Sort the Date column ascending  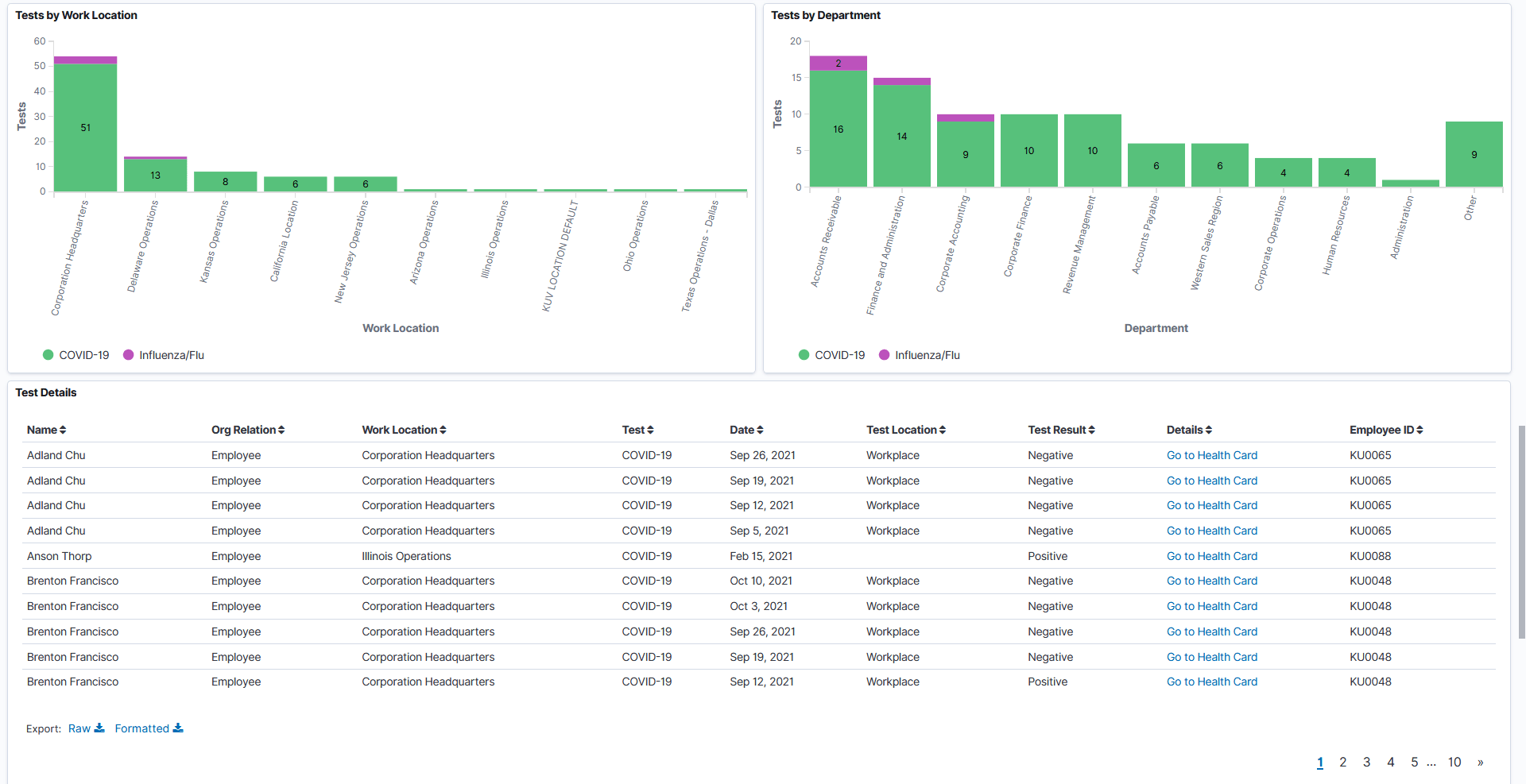pyautogui.click(x=761, y=430)
